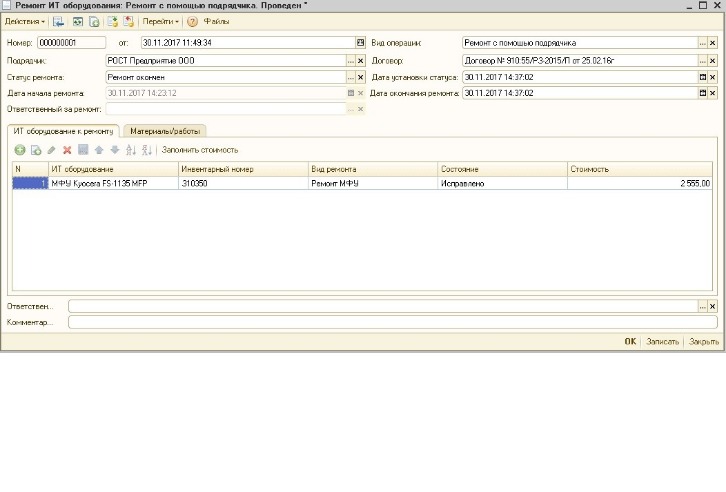Clear the Дата окончания ремонта field
Viewport: 726px width, 492px height.
coord(712,93)
